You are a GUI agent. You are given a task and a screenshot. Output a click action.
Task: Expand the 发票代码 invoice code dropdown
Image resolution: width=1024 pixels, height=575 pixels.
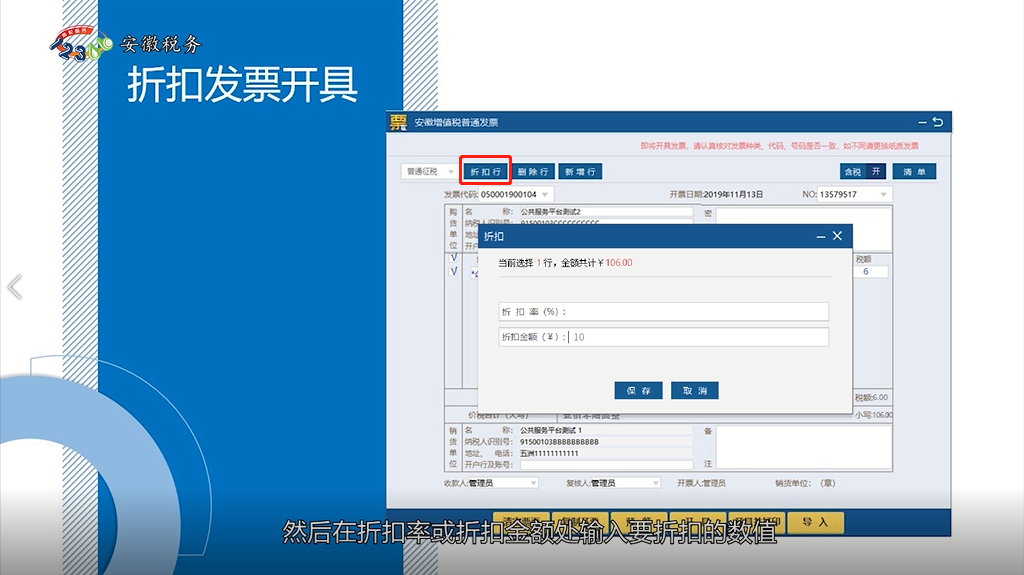545,195
